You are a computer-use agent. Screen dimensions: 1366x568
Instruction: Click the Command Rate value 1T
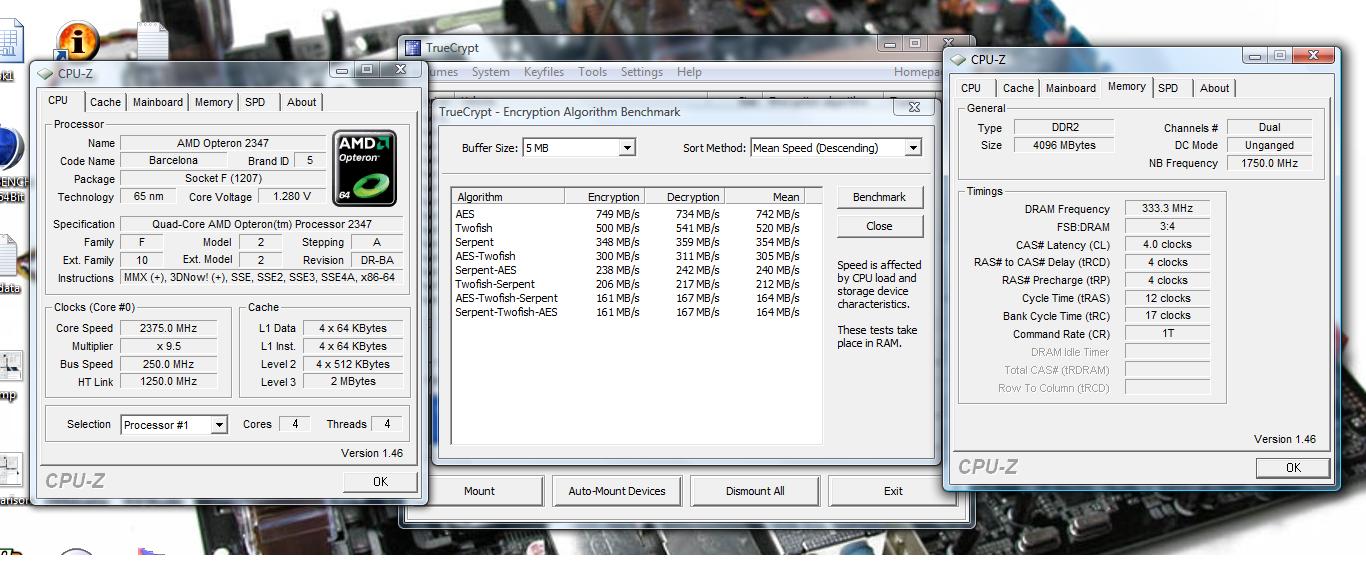(x=1167, y=334)
